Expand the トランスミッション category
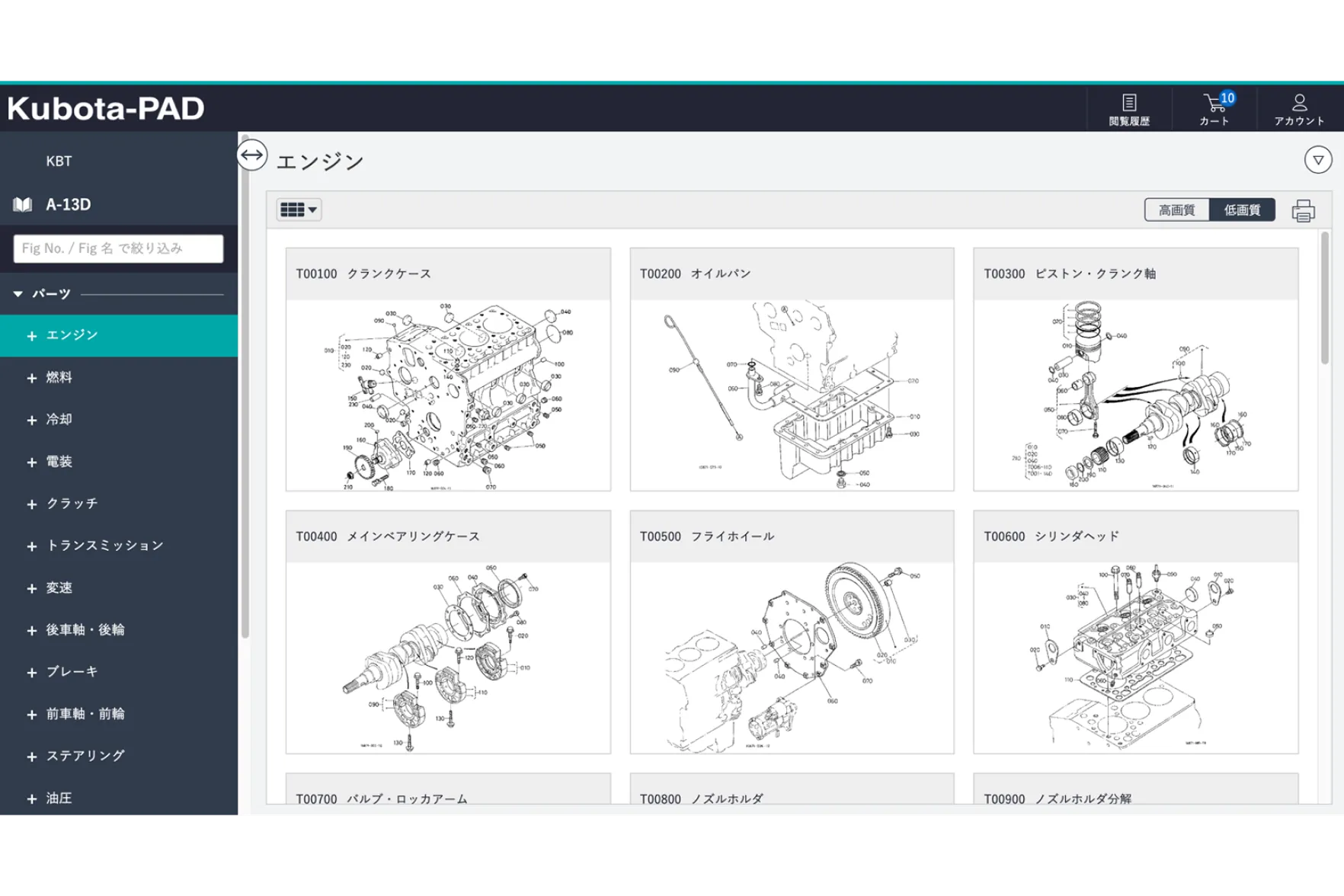 [104, 546]
